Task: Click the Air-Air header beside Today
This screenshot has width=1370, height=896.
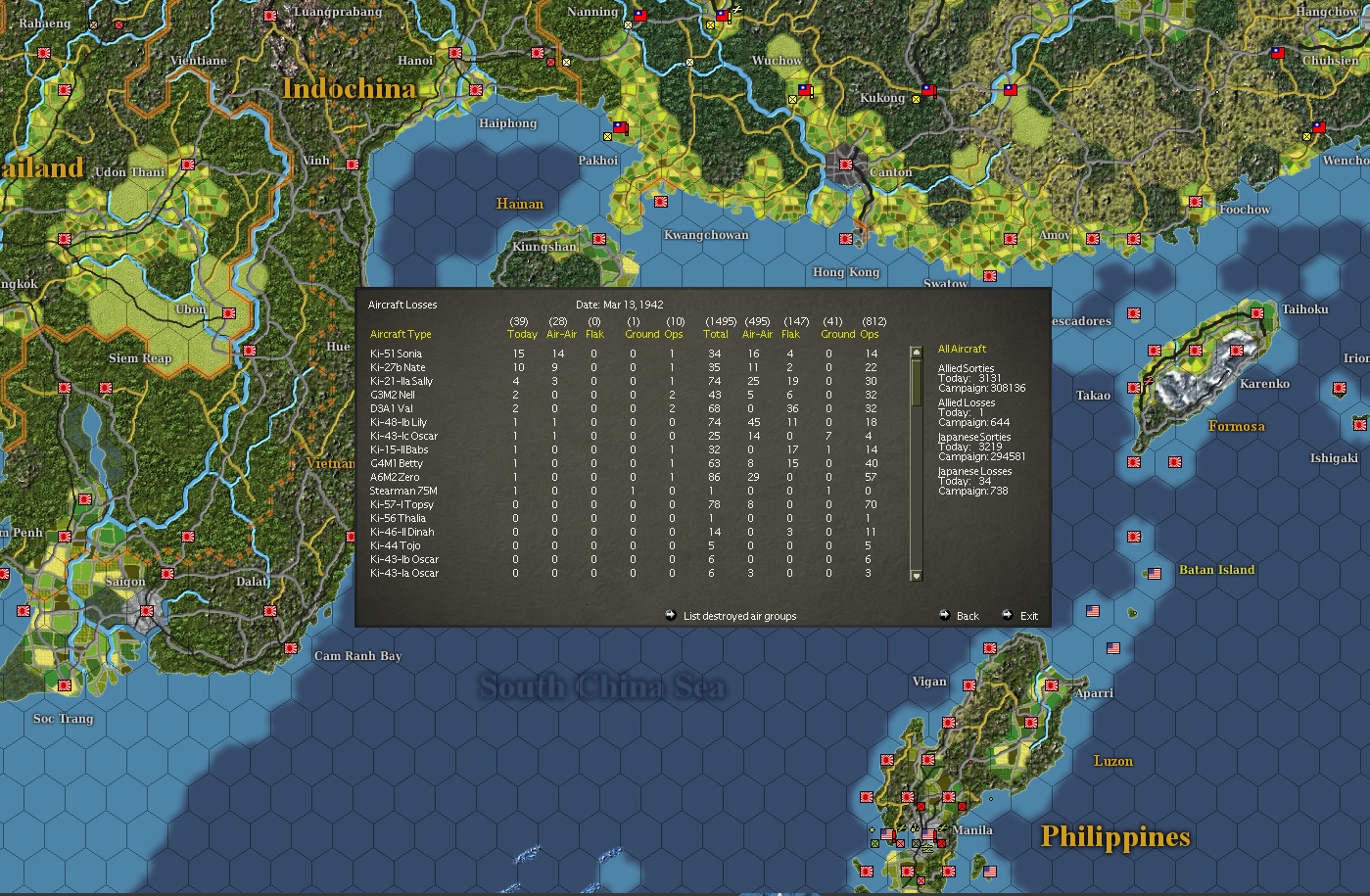Action: (561, 334)
